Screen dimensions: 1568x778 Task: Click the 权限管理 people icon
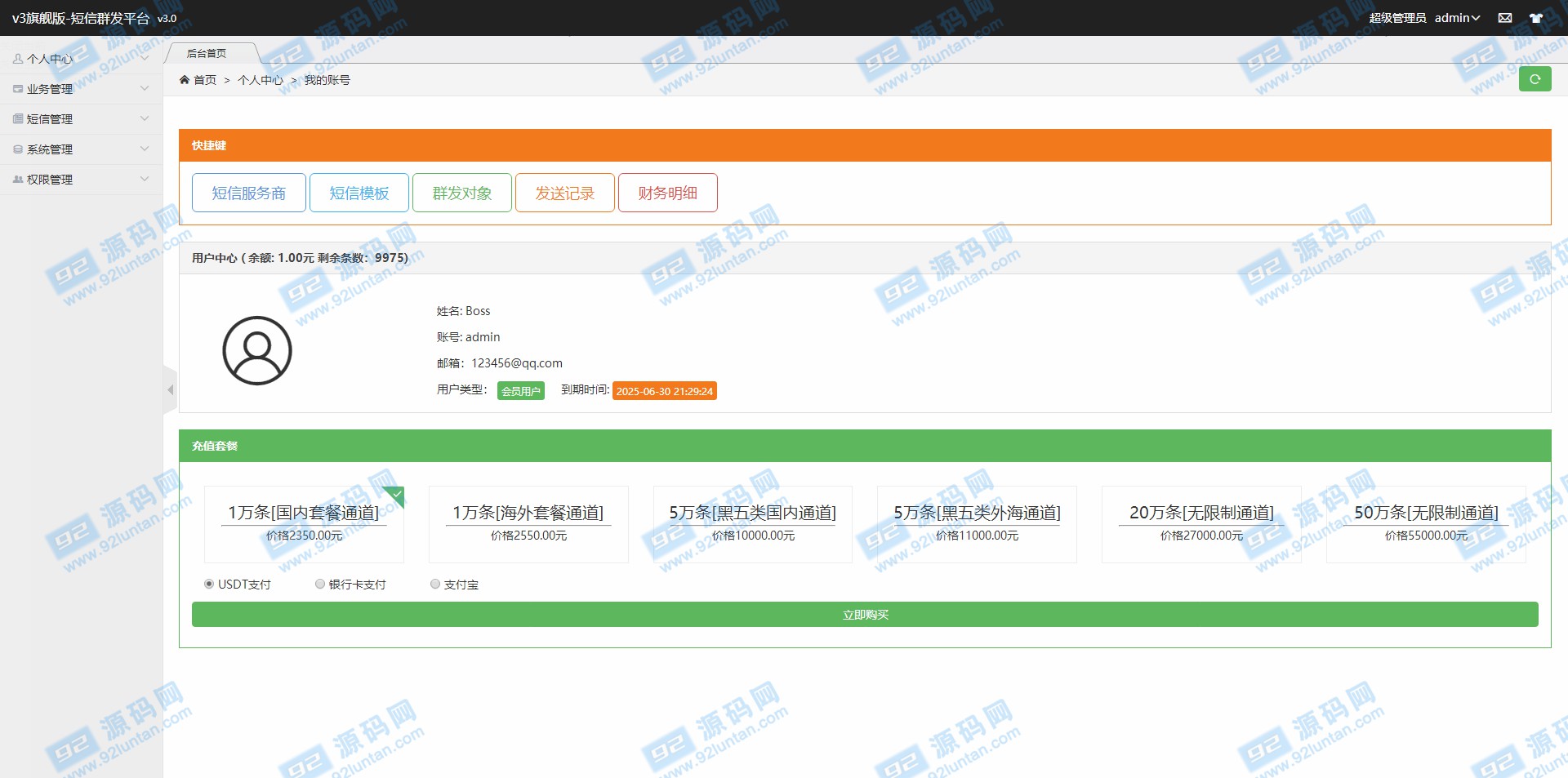[18, 180]
